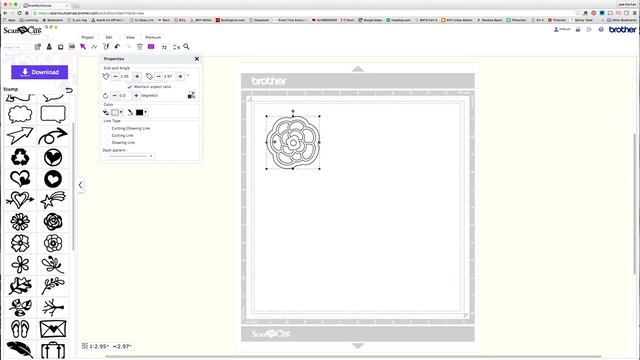The width and height of the screenshot is (640, 360).
Task: Insert the recycle symbol stamp
Action: (20, 157)
